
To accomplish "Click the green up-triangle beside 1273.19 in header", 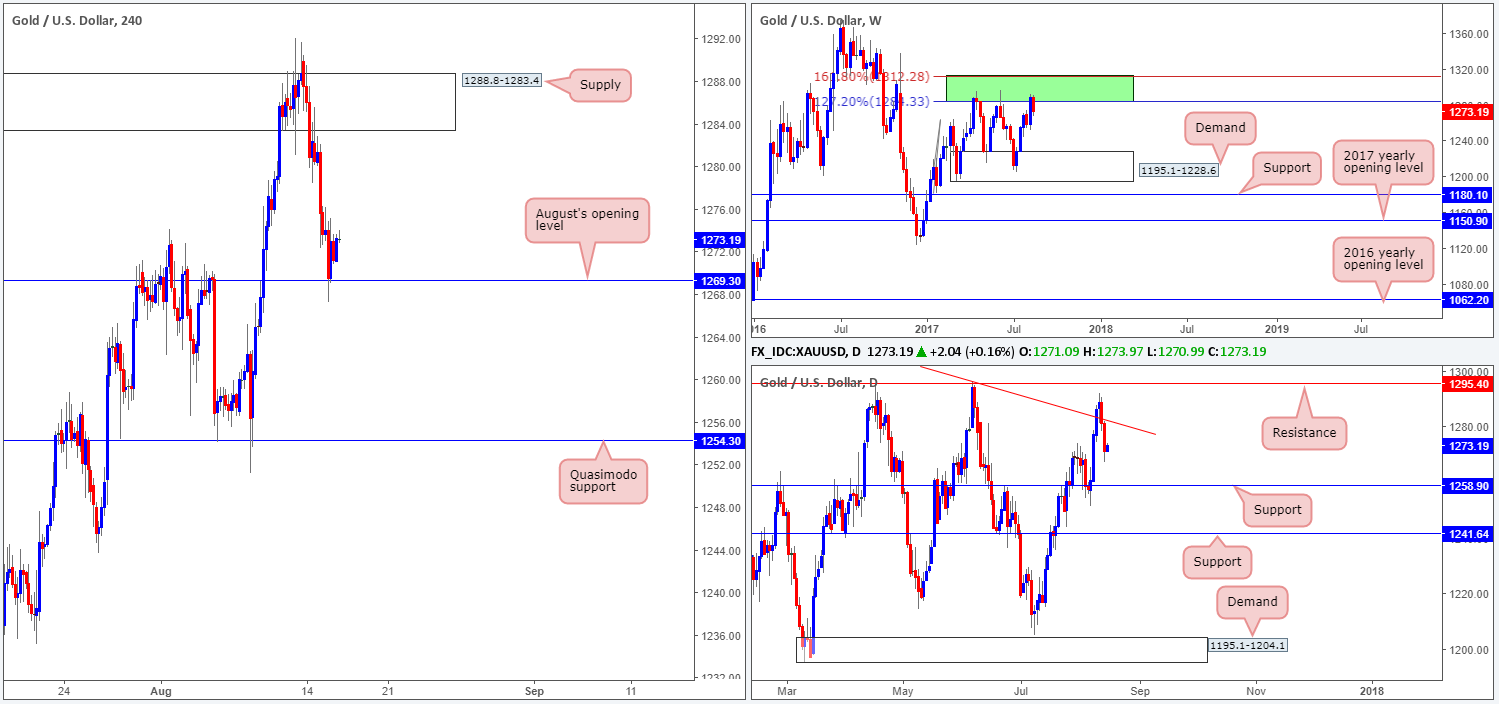I will click(922, 352).
